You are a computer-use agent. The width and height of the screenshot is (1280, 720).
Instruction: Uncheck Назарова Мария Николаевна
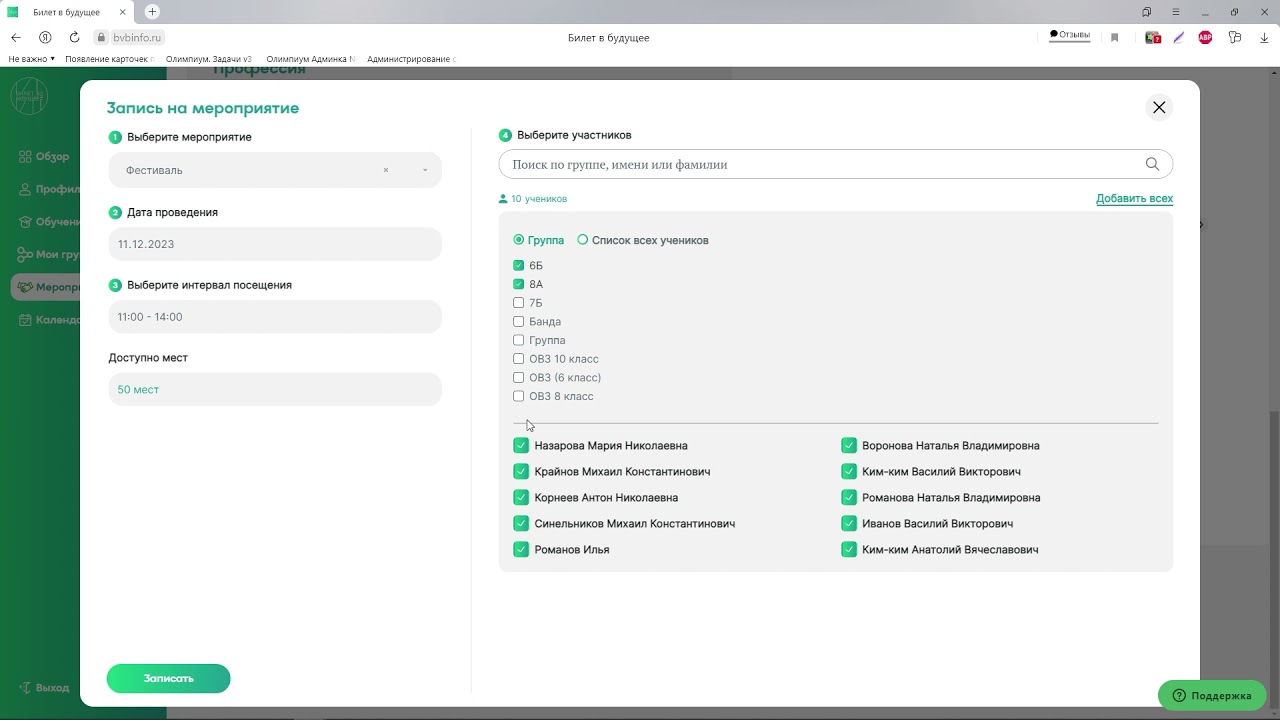521,446
